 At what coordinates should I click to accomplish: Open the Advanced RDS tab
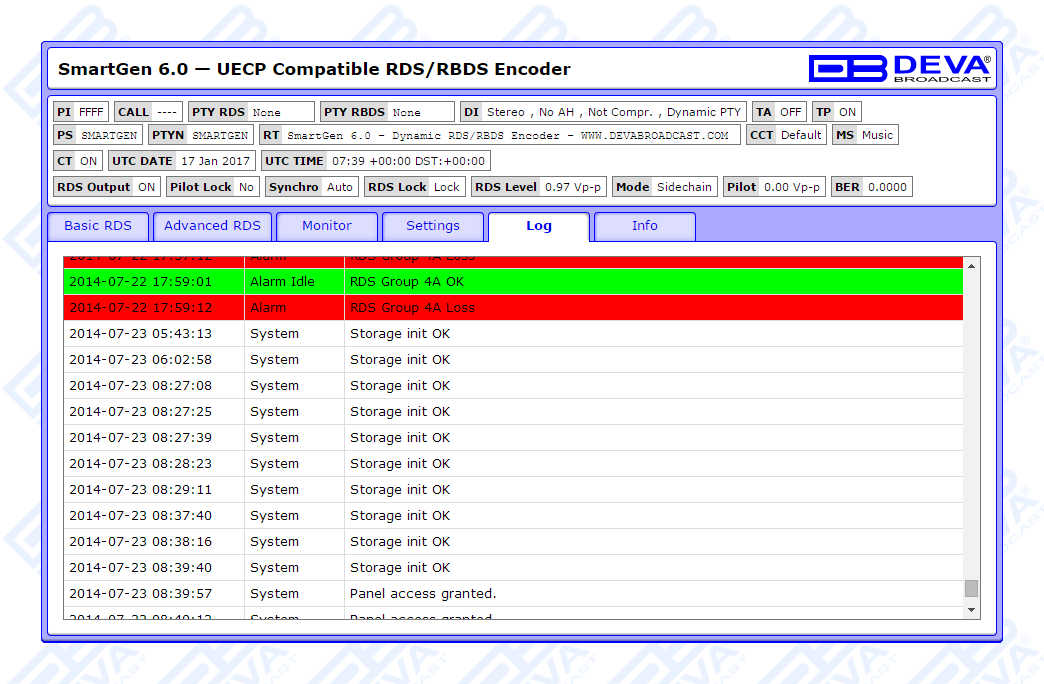tap(212, 226)
